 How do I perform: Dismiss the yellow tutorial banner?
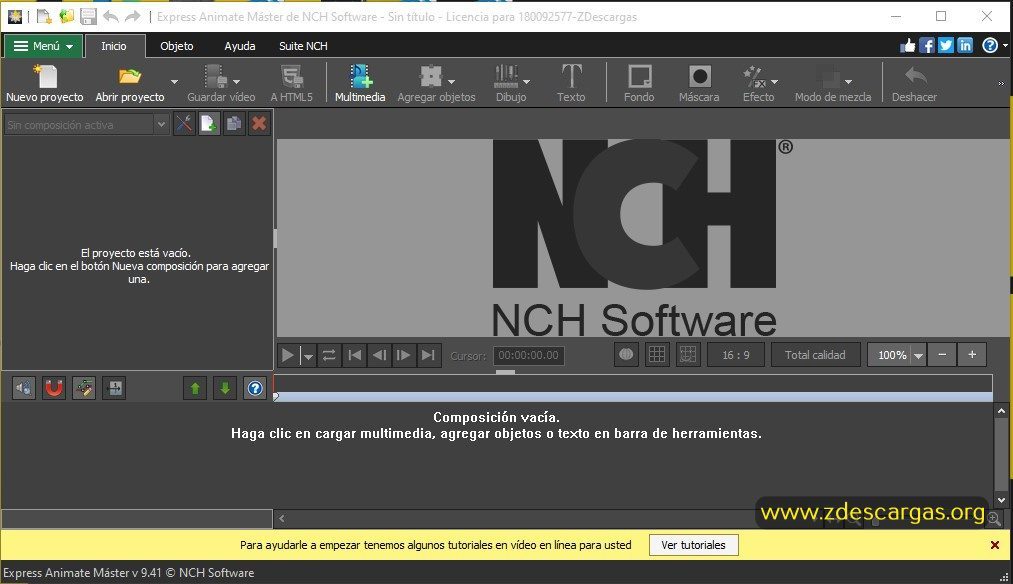pyautogui.click(x=995, y=545)
